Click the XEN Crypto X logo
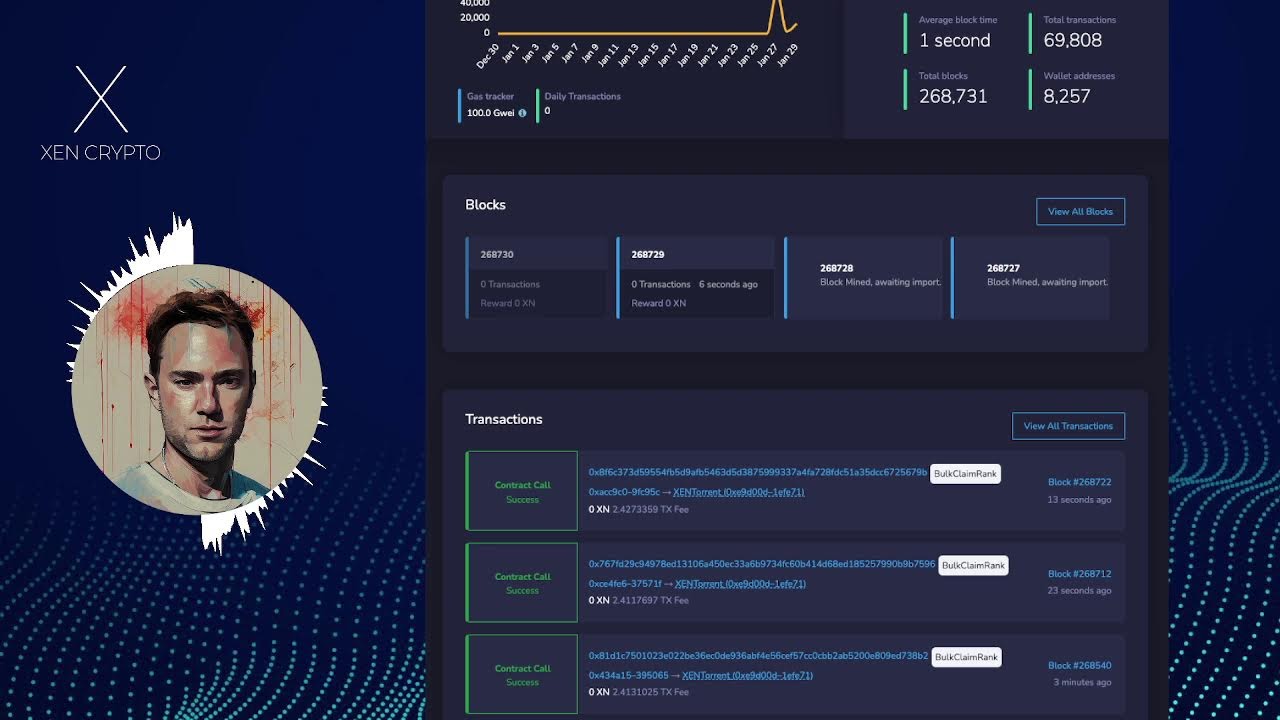 [101, 99]
